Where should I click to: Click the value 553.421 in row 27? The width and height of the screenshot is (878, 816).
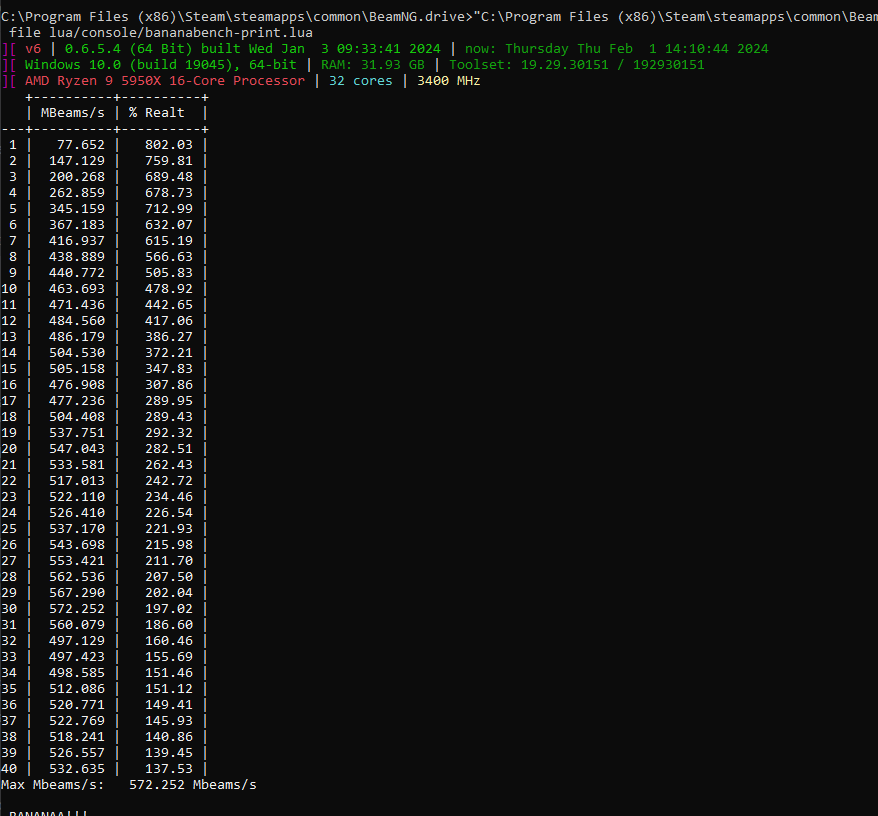click(77, 561)
